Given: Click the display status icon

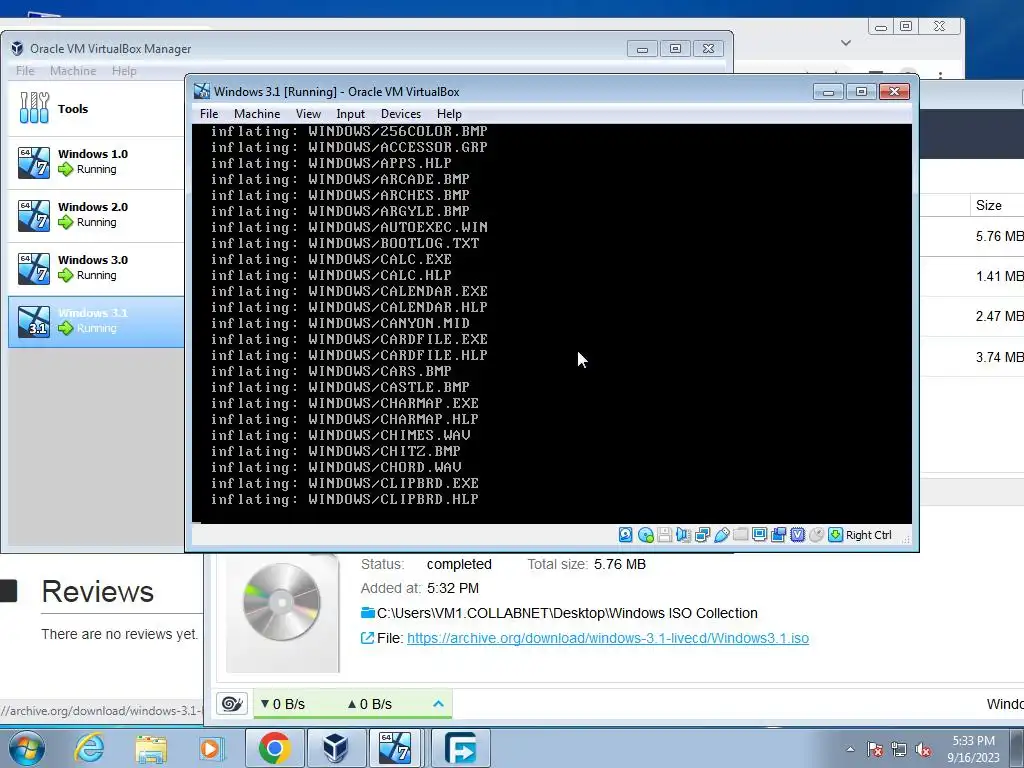Looking at the screenshot, I should pyautogui.click(x=759, y=535).
